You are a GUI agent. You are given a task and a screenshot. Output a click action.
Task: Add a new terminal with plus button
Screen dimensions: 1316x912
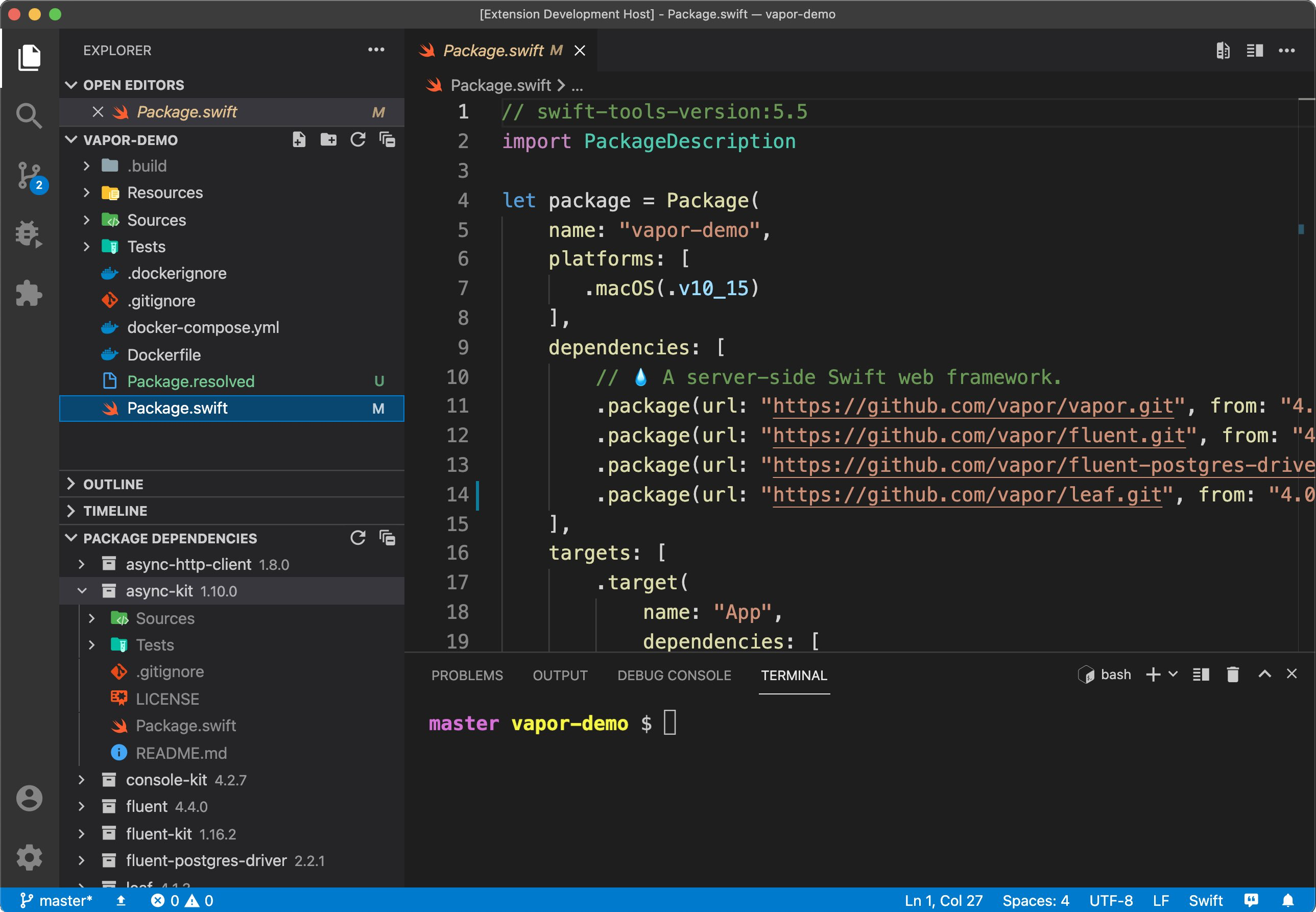(1153, 675)
